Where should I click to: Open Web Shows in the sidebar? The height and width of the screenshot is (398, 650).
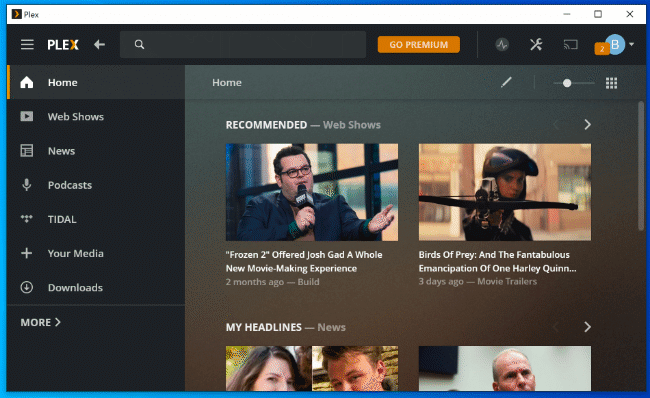click(x=96, y=116)
